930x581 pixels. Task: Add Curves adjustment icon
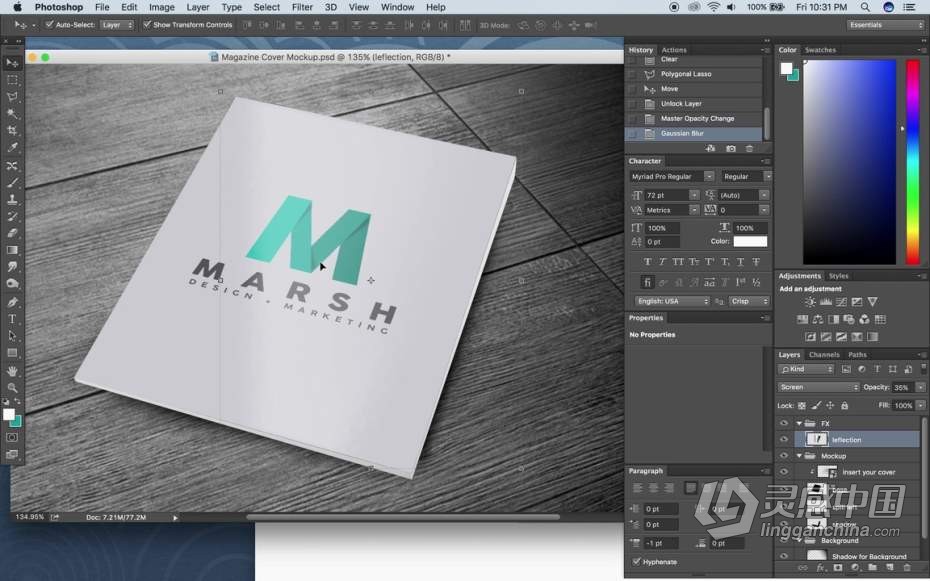click(841, 302)
